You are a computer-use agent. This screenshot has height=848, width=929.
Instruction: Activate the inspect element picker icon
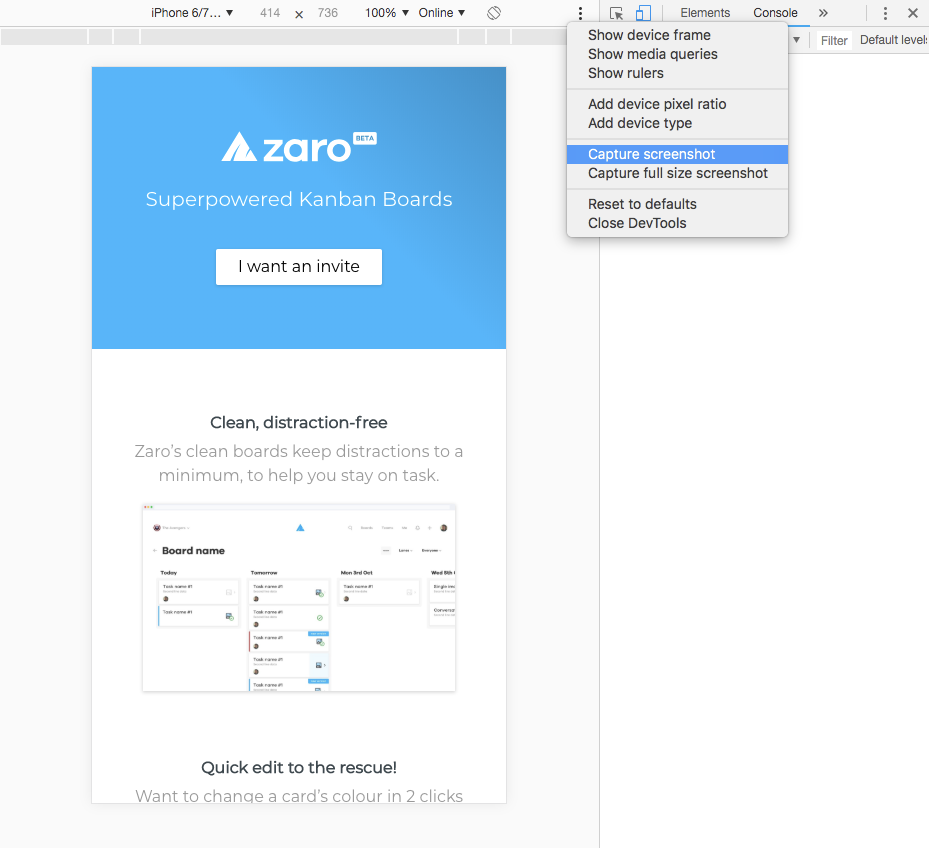click(616, 13)
